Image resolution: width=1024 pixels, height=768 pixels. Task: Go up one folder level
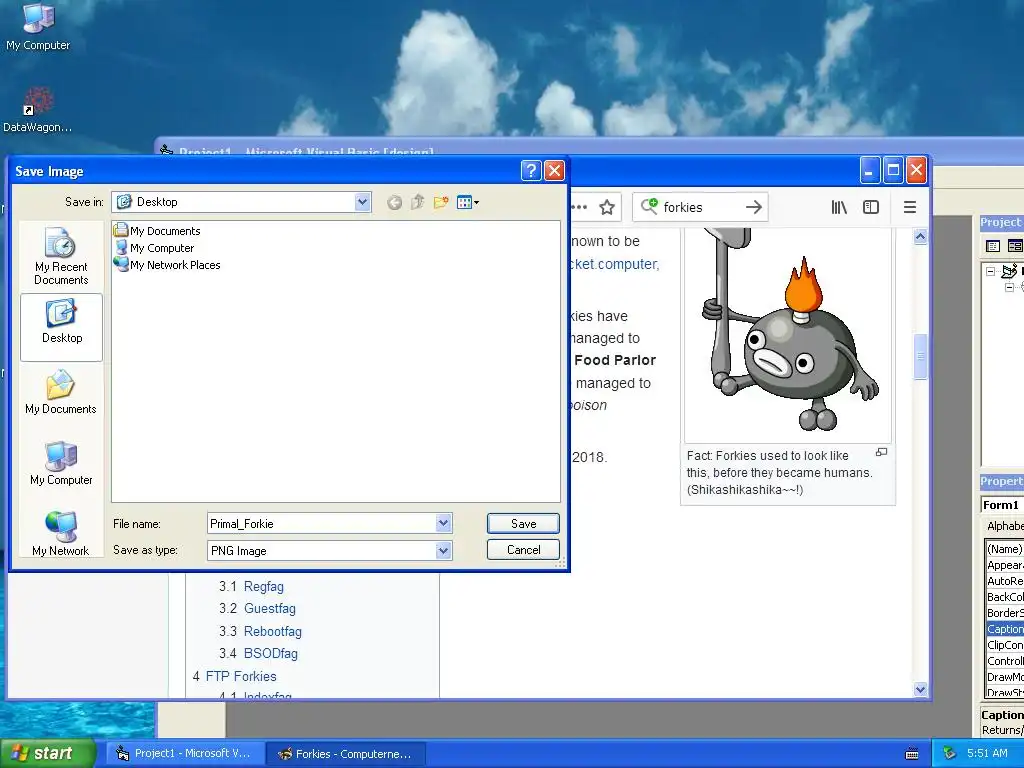pos(418,202)
